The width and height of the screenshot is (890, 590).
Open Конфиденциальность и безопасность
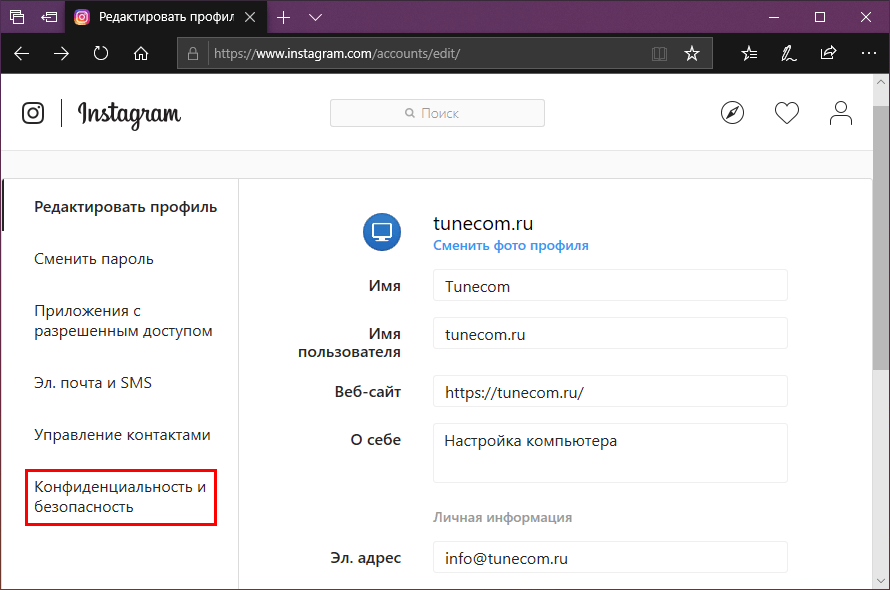120,497
